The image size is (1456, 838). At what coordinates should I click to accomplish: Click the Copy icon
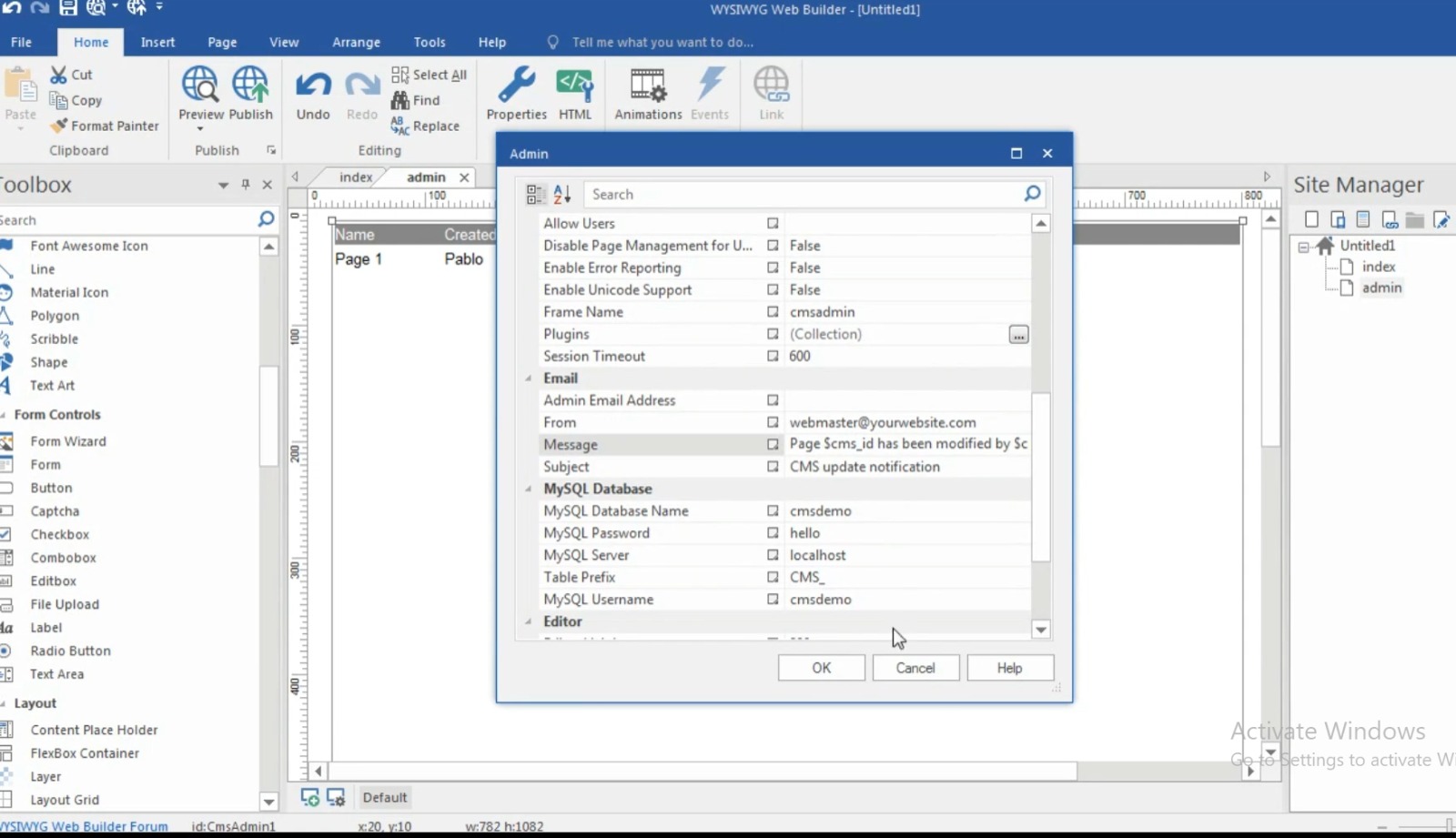pos(59,100)
